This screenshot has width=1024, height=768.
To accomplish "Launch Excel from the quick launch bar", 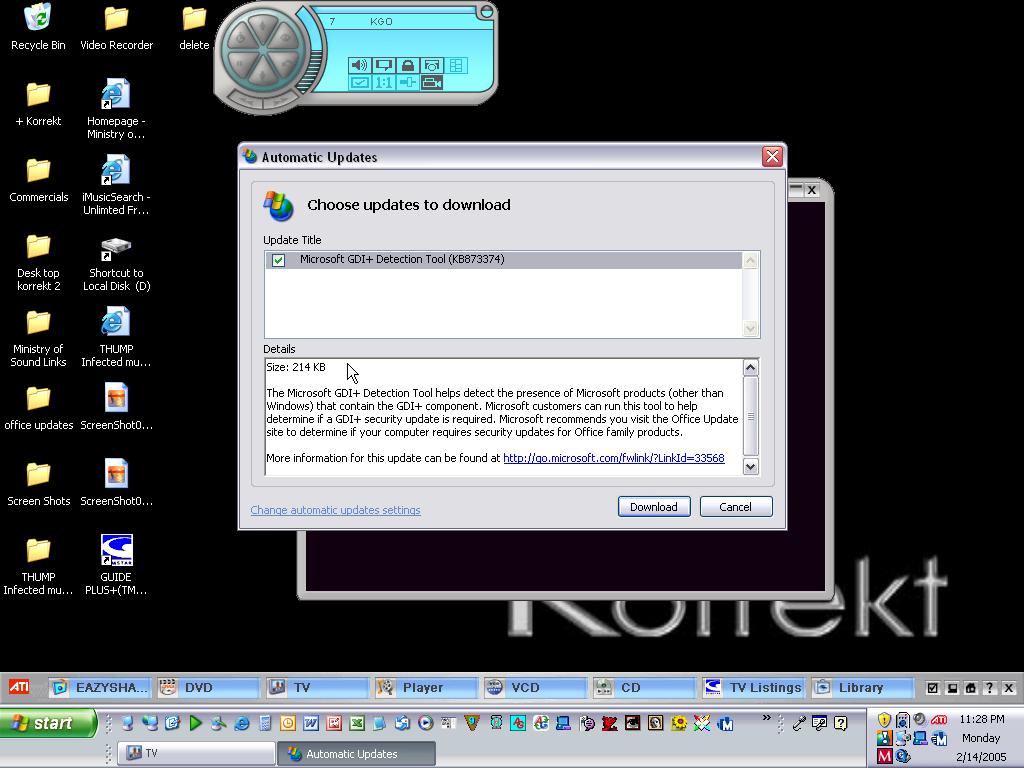I will tap(357, 723).
